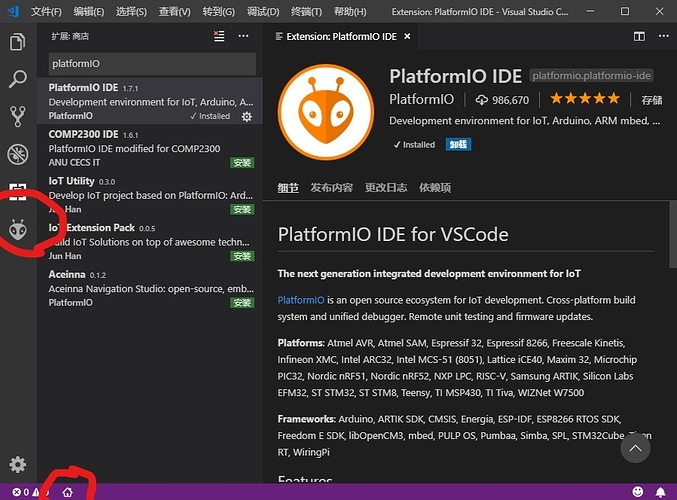The width and height of the screenshot is (677, 500).
Task: Click the scroll-to-top round arrow button
Action: coord(636,448)
